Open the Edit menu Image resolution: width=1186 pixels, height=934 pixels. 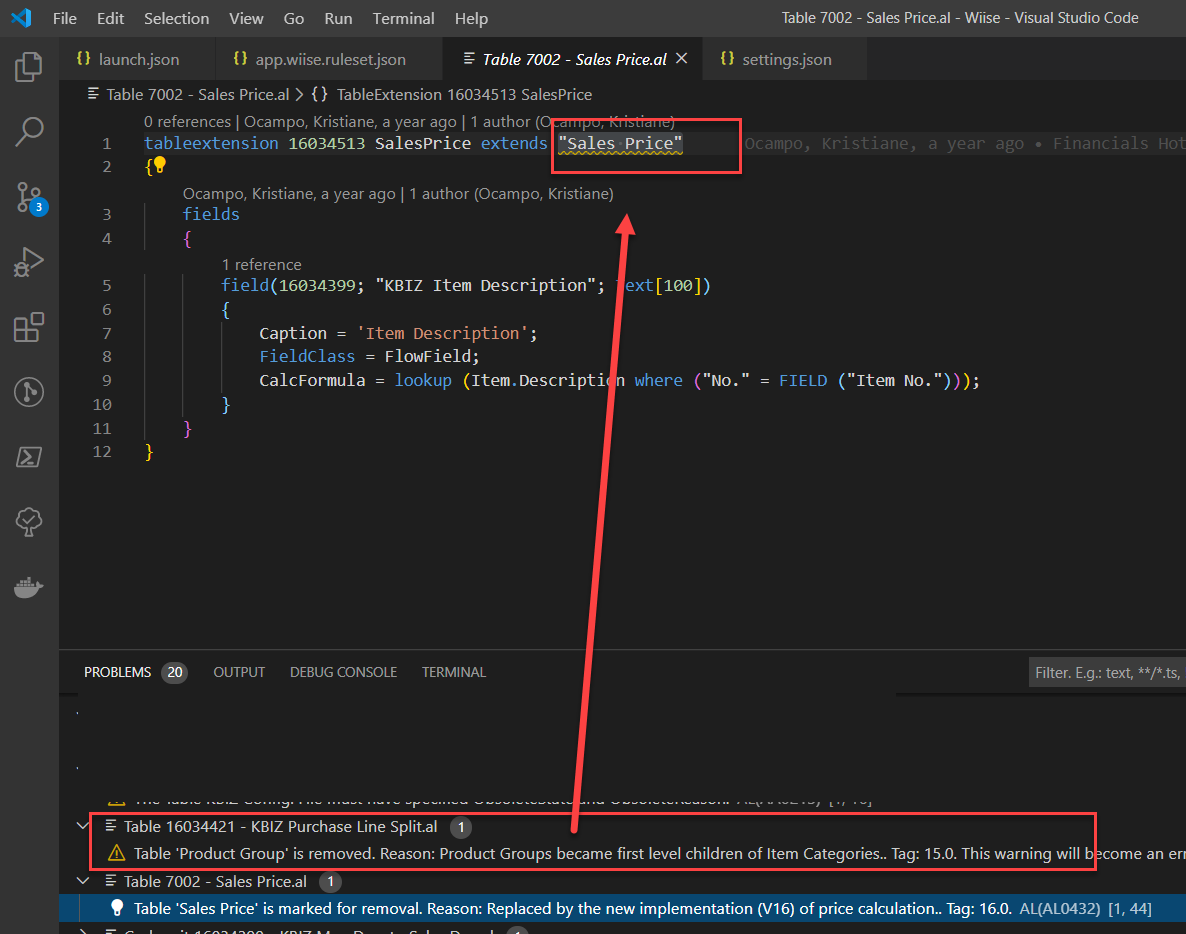tap(110, 18)
